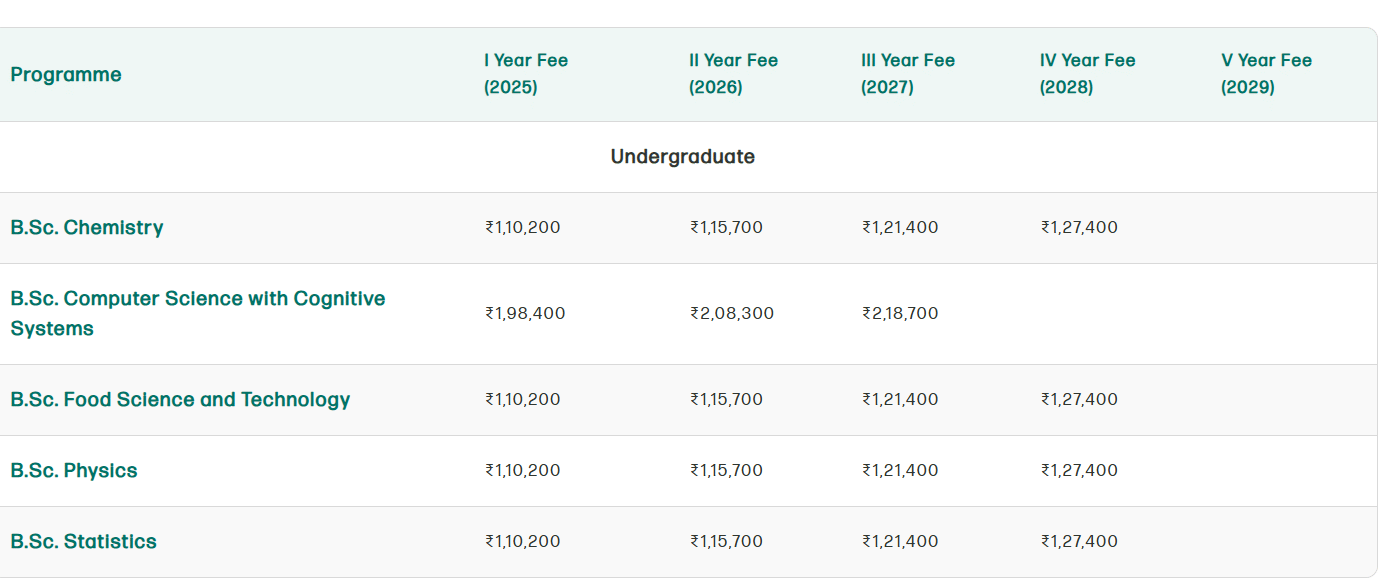Click Physics fourth year fee ₹1,27,400
This screenshot has height=579, width=1387.
click(x=1079, y=471)
